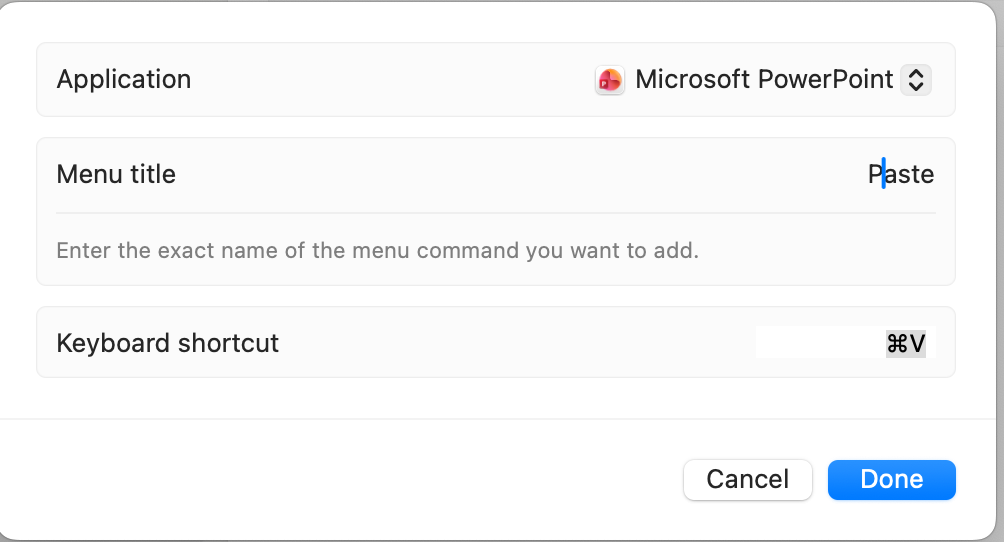
Task: Click the Microsoft PowerPoint app icon
Action: click(x=610, y=80)
